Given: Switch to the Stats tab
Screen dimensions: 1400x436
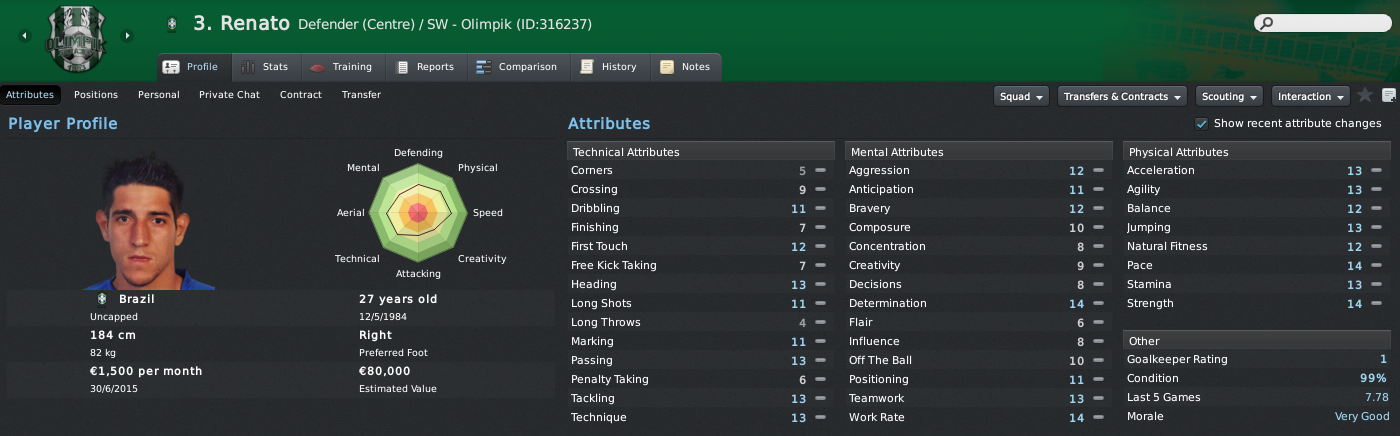Looking at the screenshot, I should (x=265, y=67).
